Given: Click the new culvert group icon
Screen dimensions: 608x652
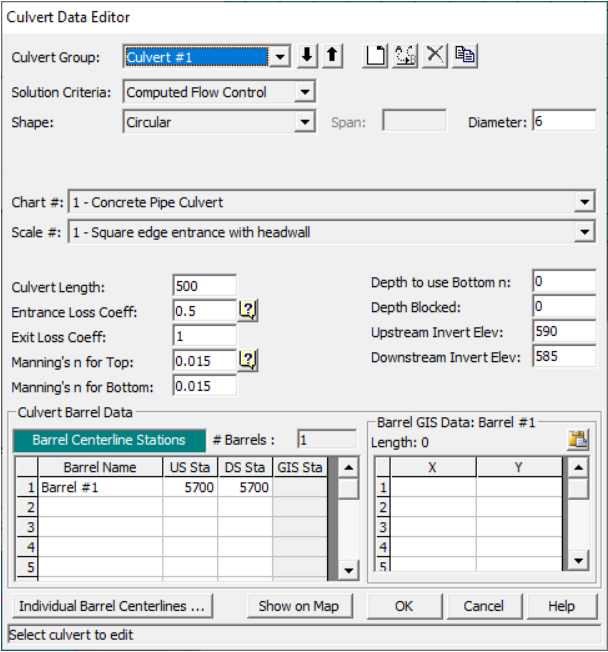Looking at the screenshot, I should point(375,56).
